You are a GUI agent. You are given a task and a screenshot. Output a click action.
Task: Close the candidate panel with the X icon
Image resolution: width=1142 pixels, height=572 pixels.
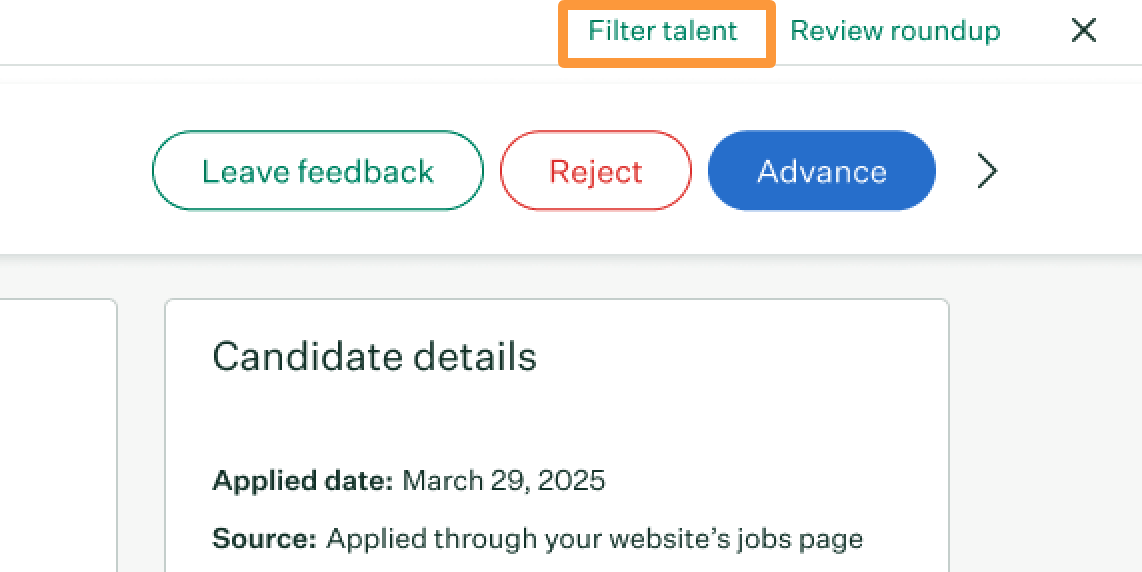tap(1084, 31)
